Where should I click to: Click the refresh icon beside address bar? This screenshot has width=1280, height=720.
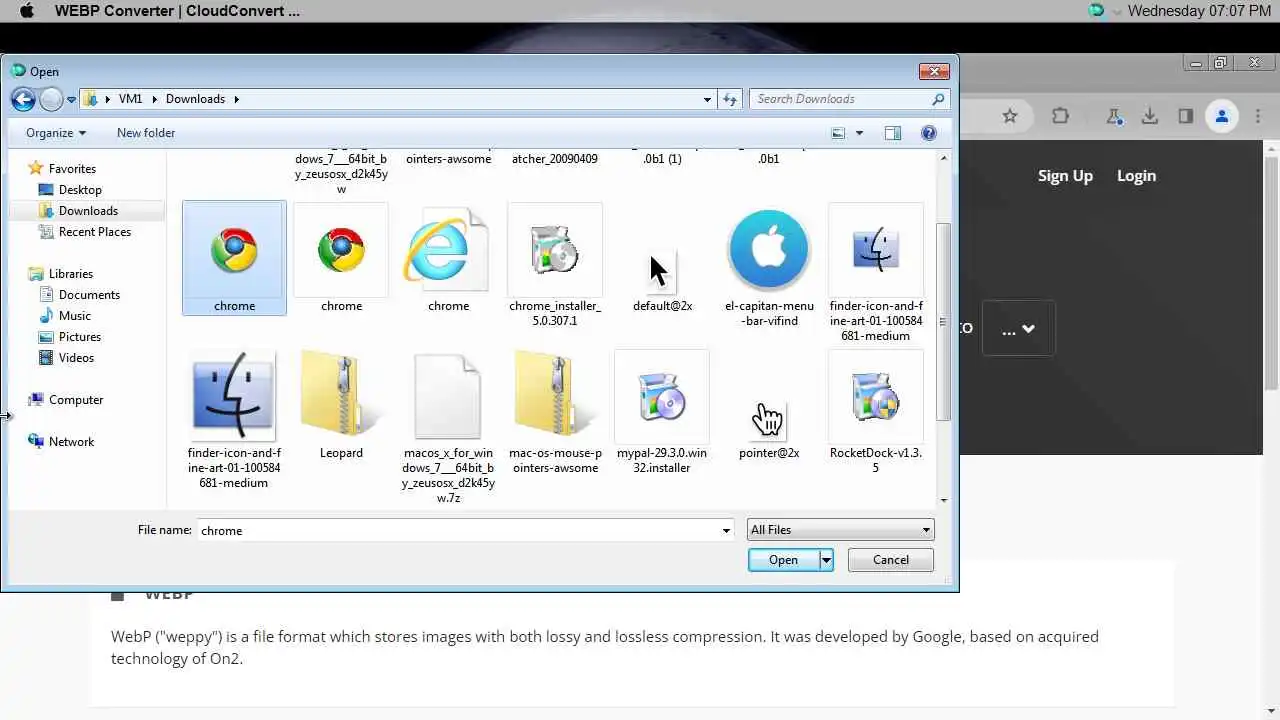pos(730,99)
